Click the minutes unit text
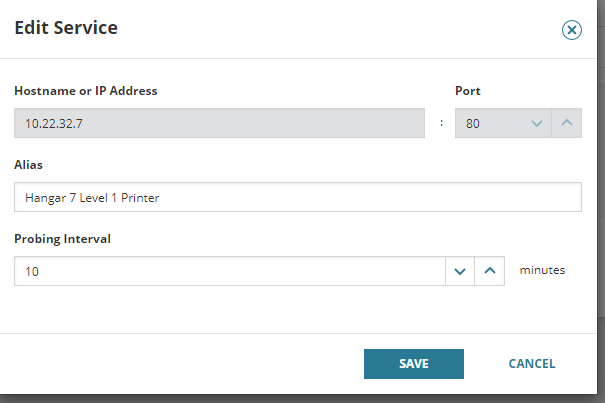 [542, 270]
